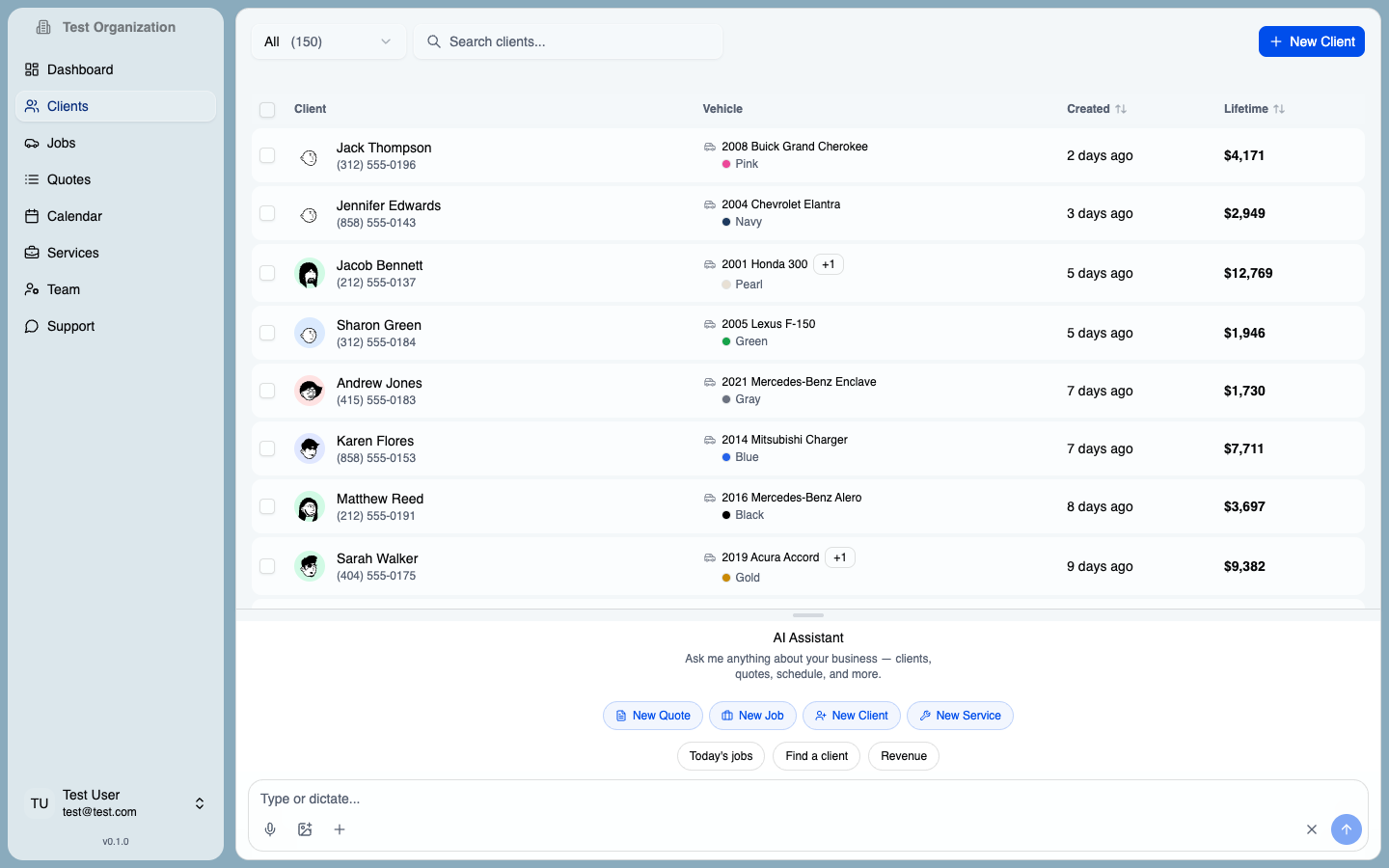
Task: Click the New Service assistant chip
Action: click(x=960, y=716)
